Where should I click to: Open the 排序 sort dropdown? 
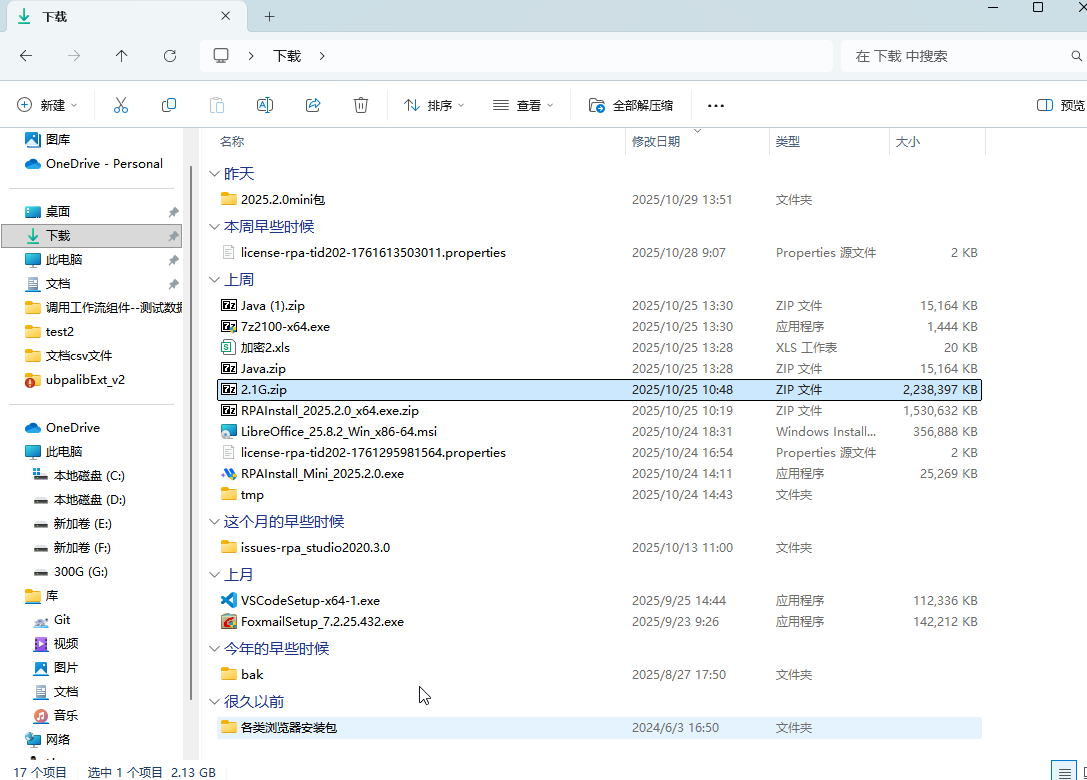tap(432, 104)
